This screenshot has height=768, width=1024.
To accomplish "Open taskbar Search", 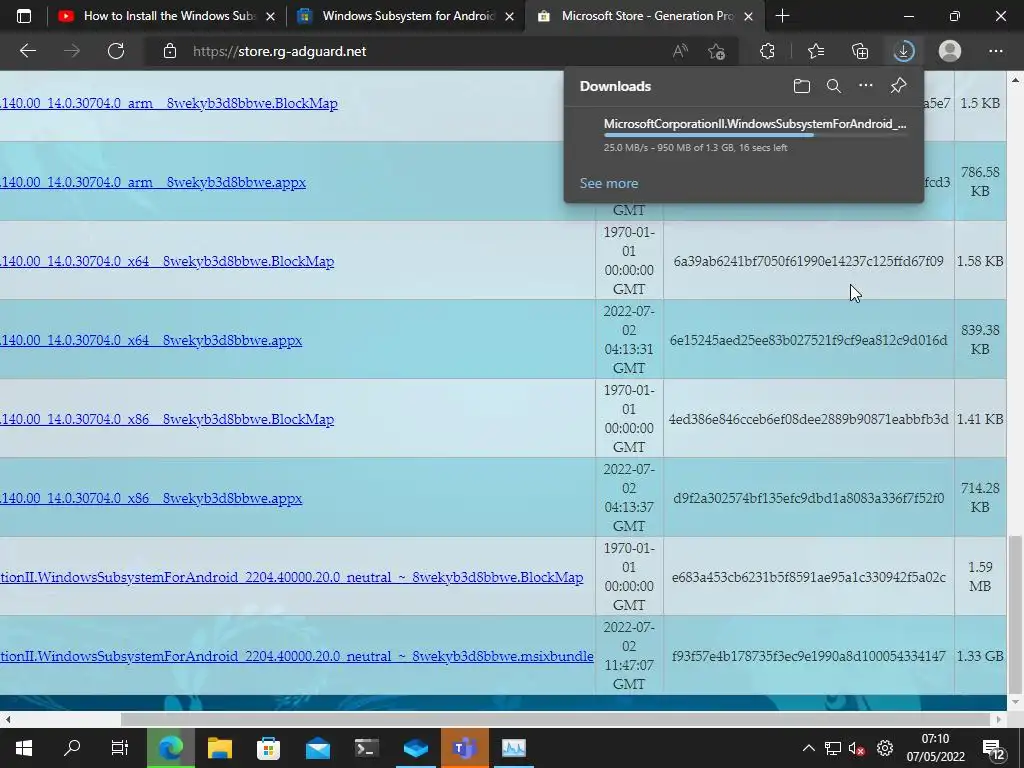I will (72, 748).
